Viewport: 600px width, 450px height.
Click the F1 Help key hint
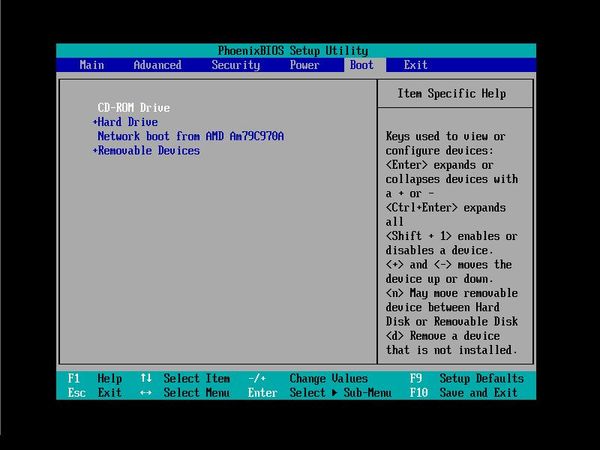tap(95, 378)
